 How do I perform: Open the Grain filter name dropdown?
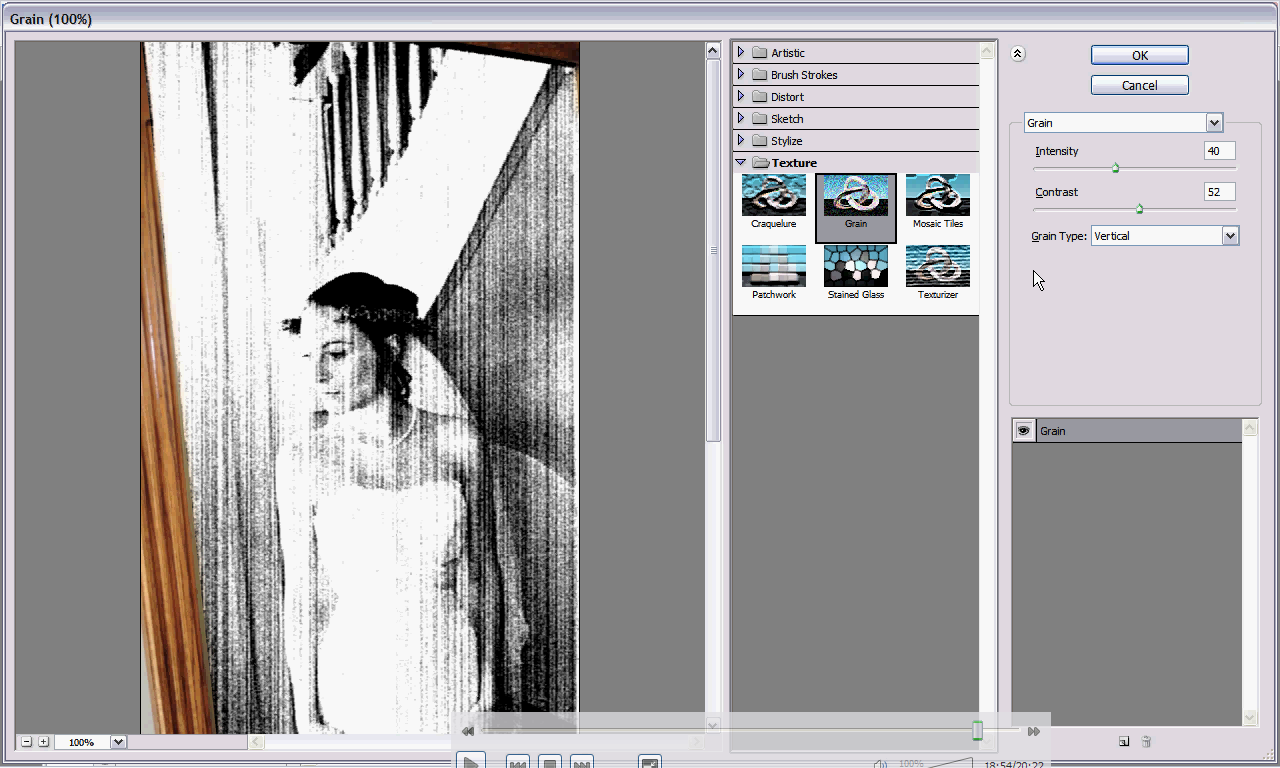(x=1214, y=123)
